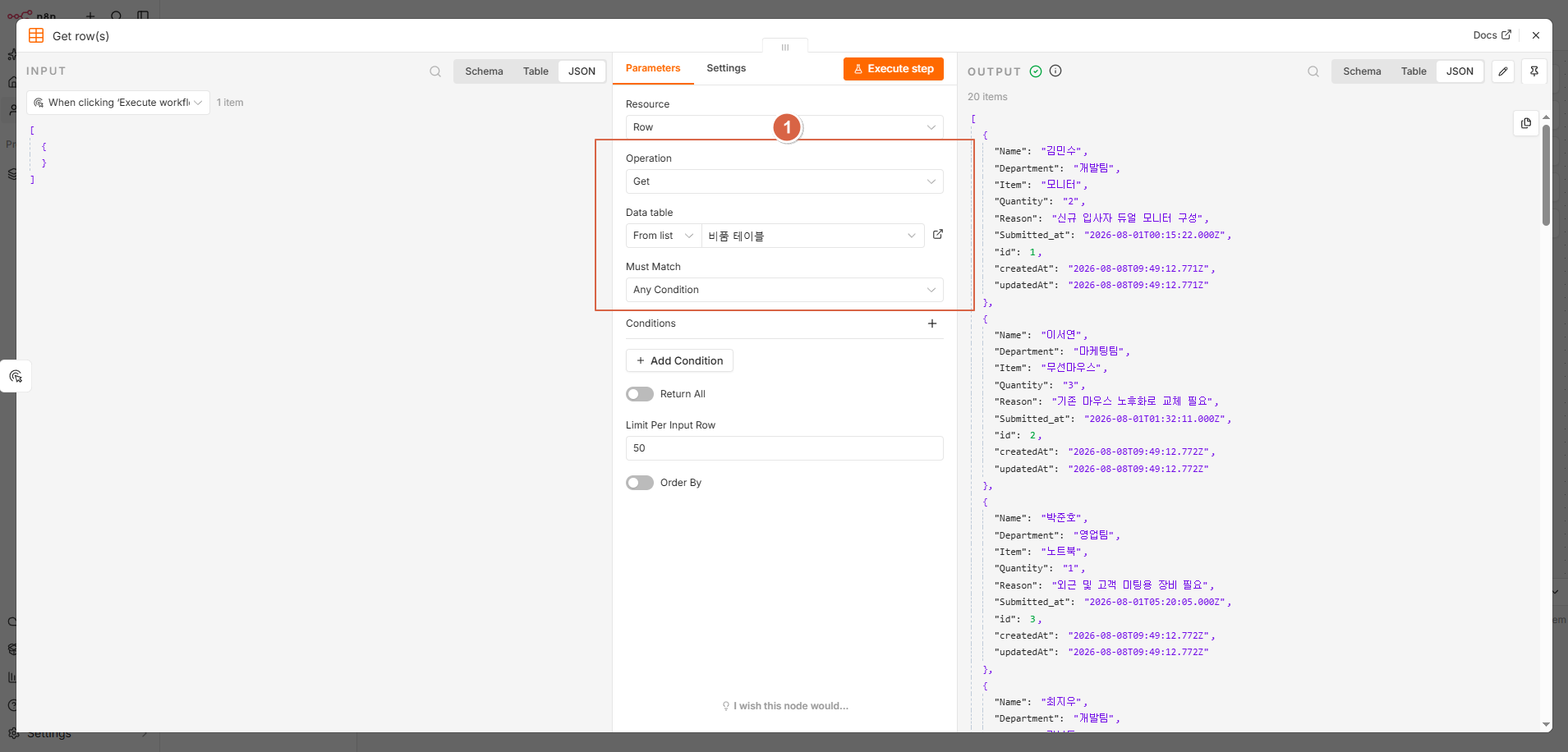Show OUTPUT panel as Table

[x=1414, y=71]
